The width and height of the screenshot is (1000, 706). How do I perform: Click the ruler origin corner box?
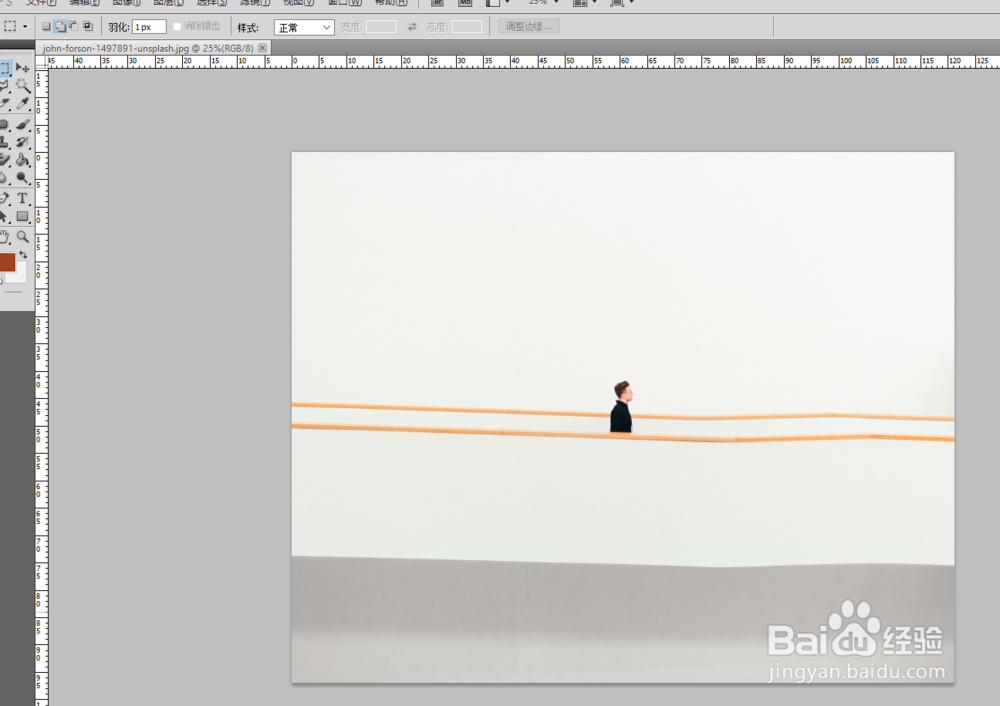41,62
